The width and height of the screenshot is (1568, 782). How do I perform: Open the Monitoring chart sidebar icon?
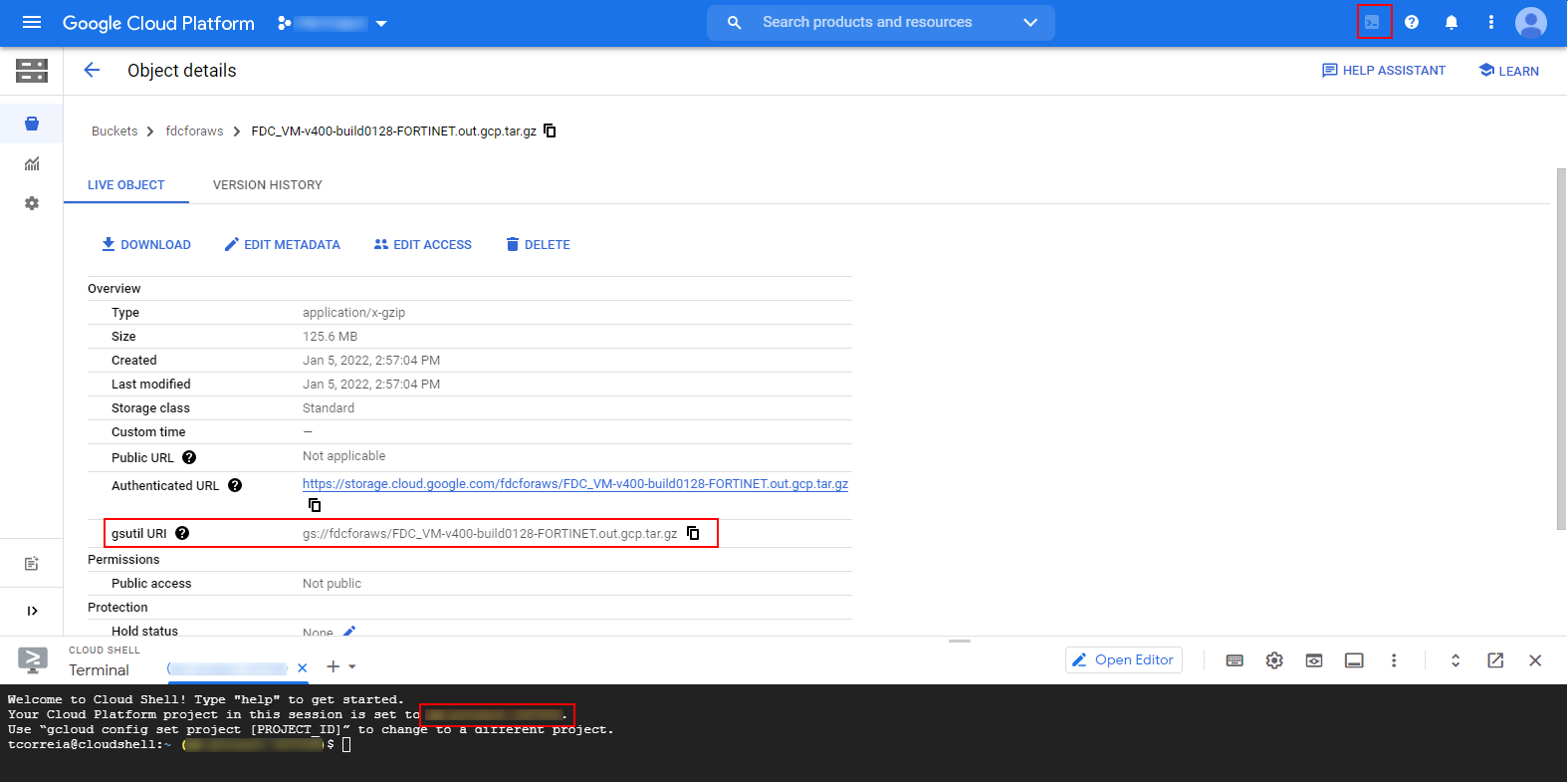[32, 163]
